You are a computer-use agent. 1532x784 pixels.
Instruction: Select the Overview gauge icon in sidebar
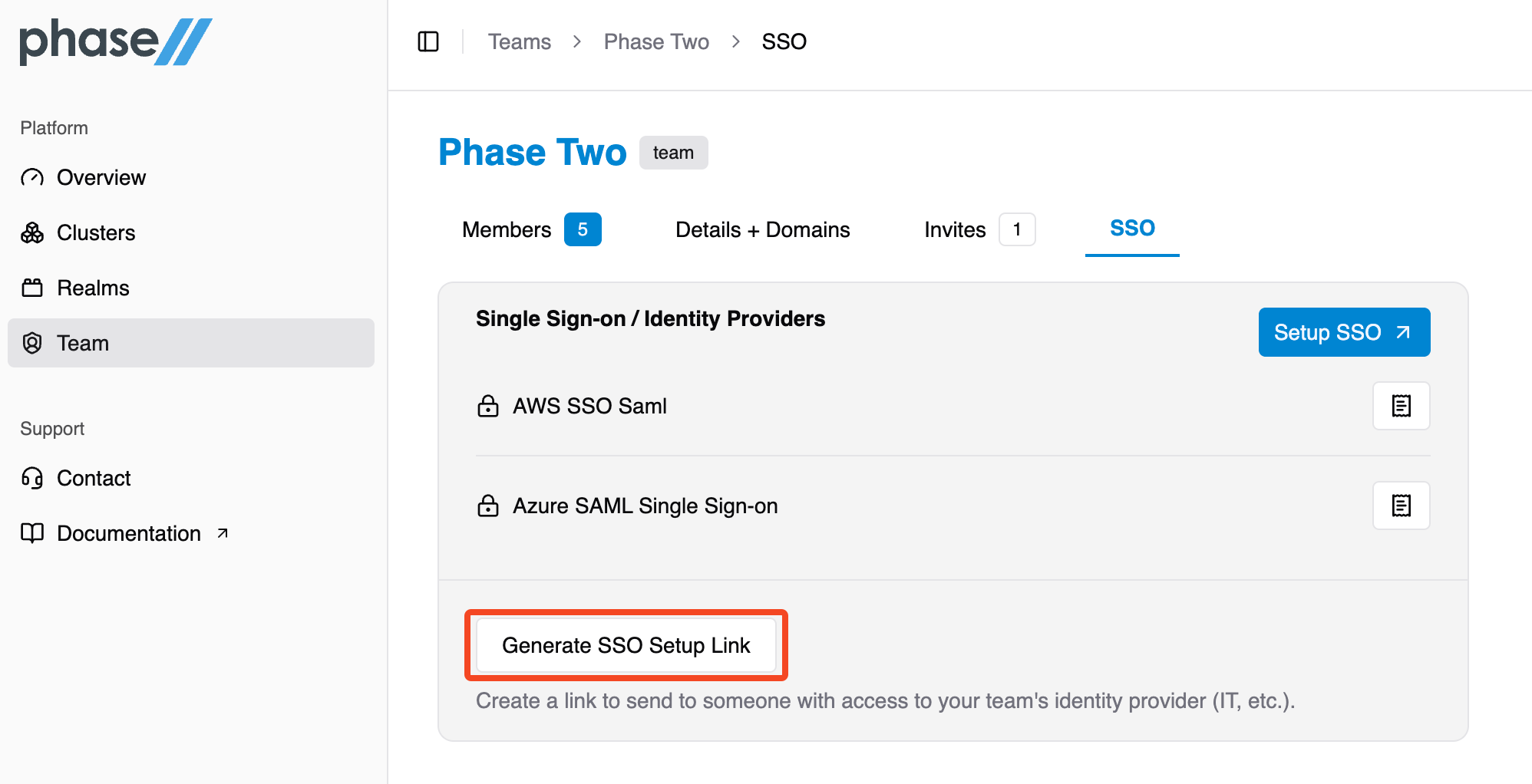click(32, 177)
